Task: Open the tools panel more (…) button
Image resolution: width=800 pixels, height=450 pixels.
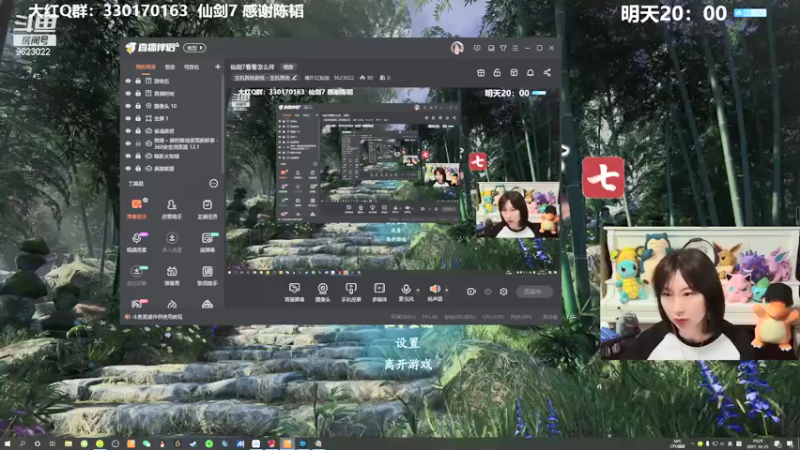Action: tap(213, 183)
